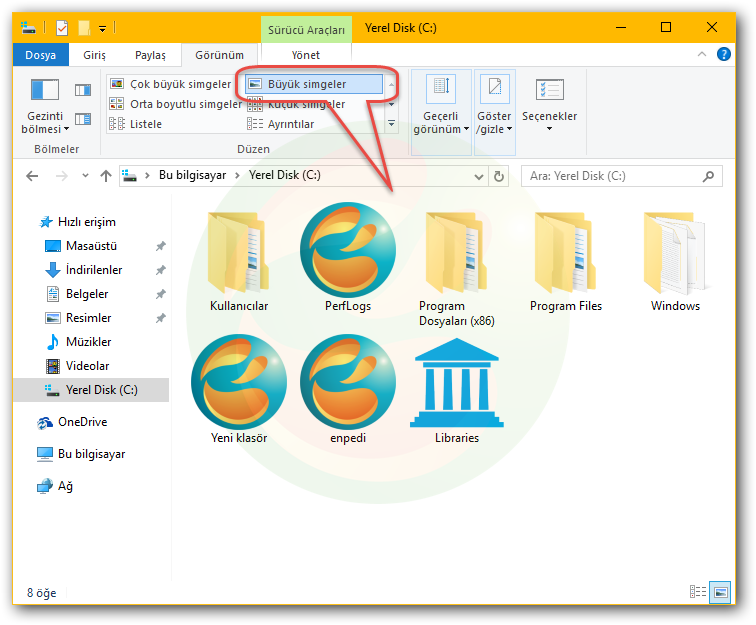Image resolution: width=756 pixels, height=625 pixels.
Task: Go back with the left arrow
Action: pyautogui.click(x=32, y=176)
